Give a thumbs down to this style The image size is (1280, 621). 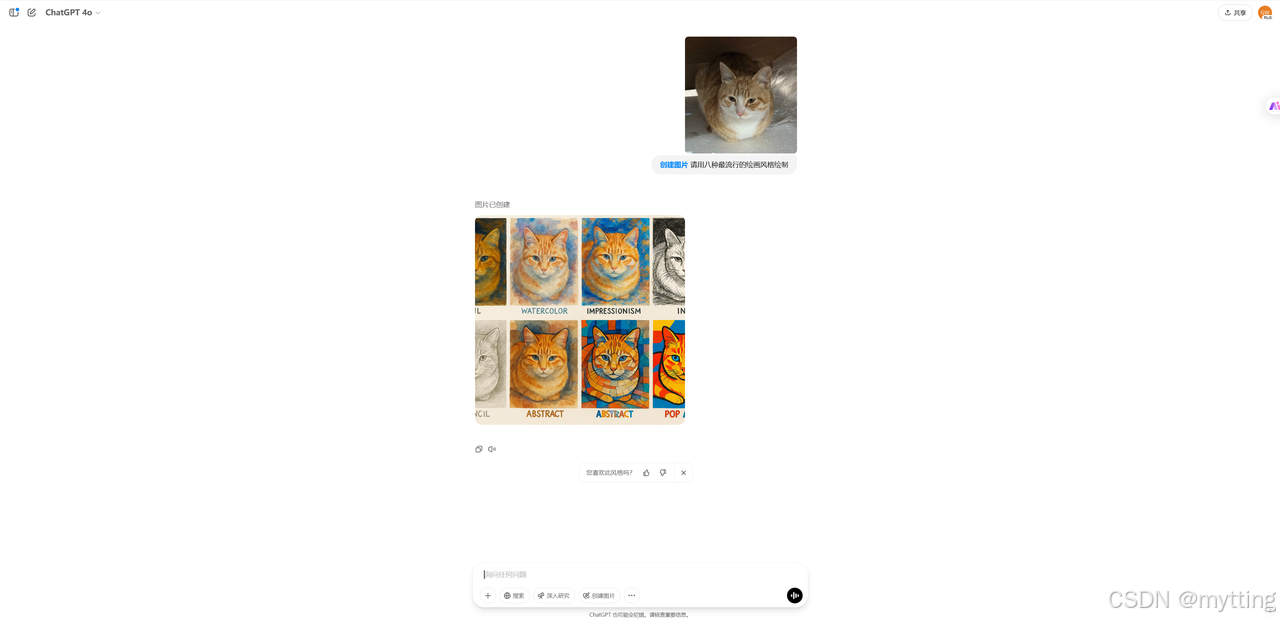663,473
